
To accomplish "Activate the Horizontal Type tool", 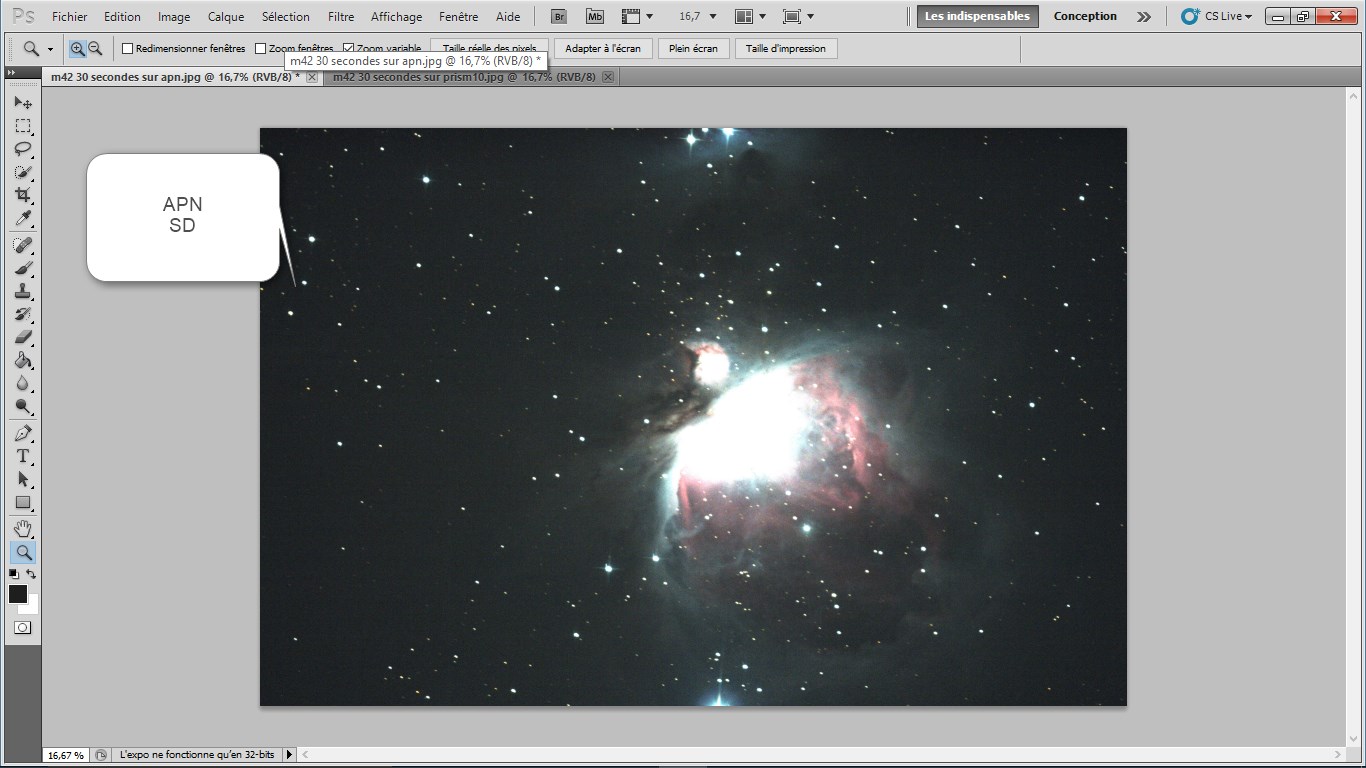I will pyautogui.click(x=23, y=456).
